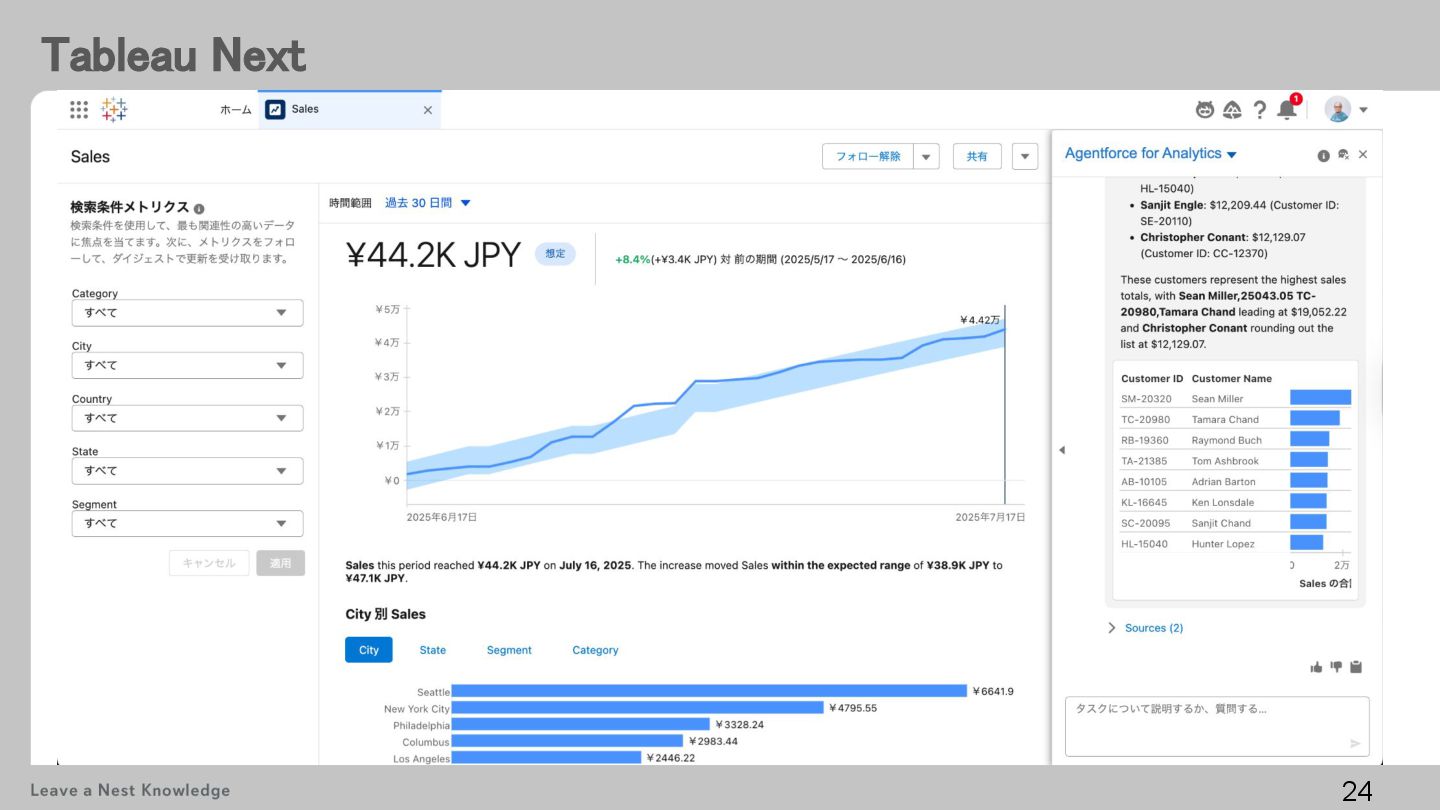
Task: Open the notifications bell
Action: click(x=1287, y=110)
